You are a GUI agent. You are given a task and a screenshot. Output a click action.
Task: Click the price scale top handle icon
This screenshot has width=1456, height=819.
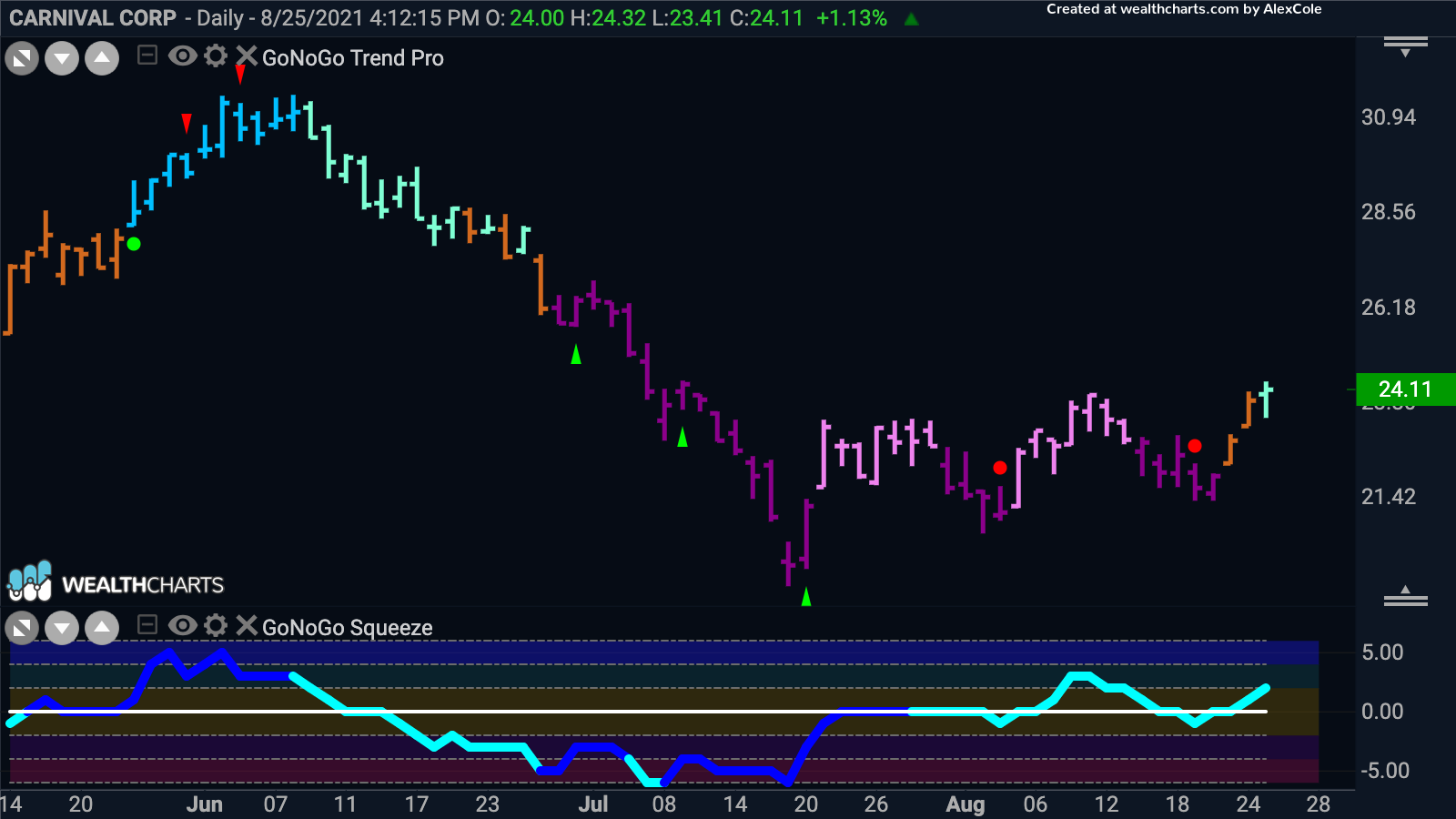1406,45
